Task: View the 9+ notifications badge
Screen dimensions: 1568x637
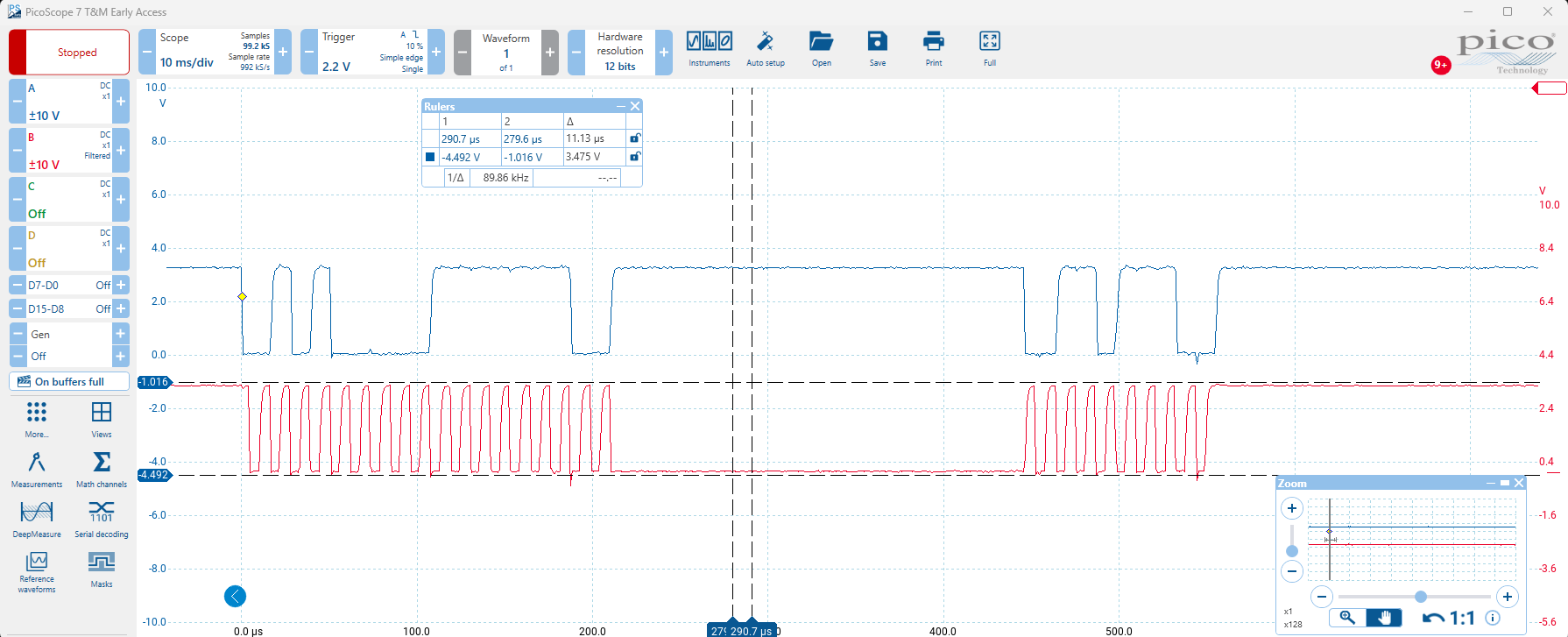Action: pyautogui.click(x=1441, y=65)
